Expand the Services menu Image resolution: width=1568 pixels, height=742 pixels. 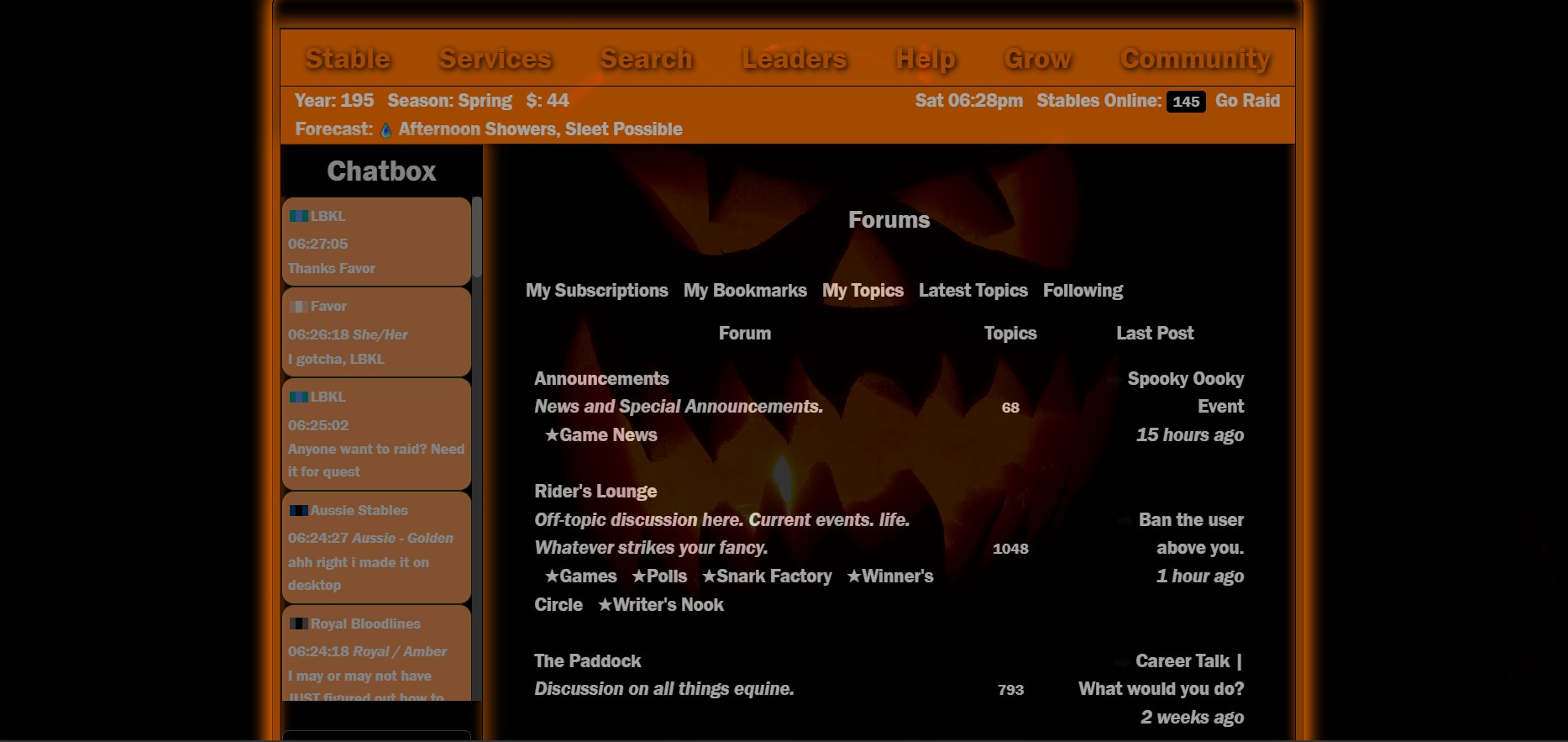pos(495,59)
